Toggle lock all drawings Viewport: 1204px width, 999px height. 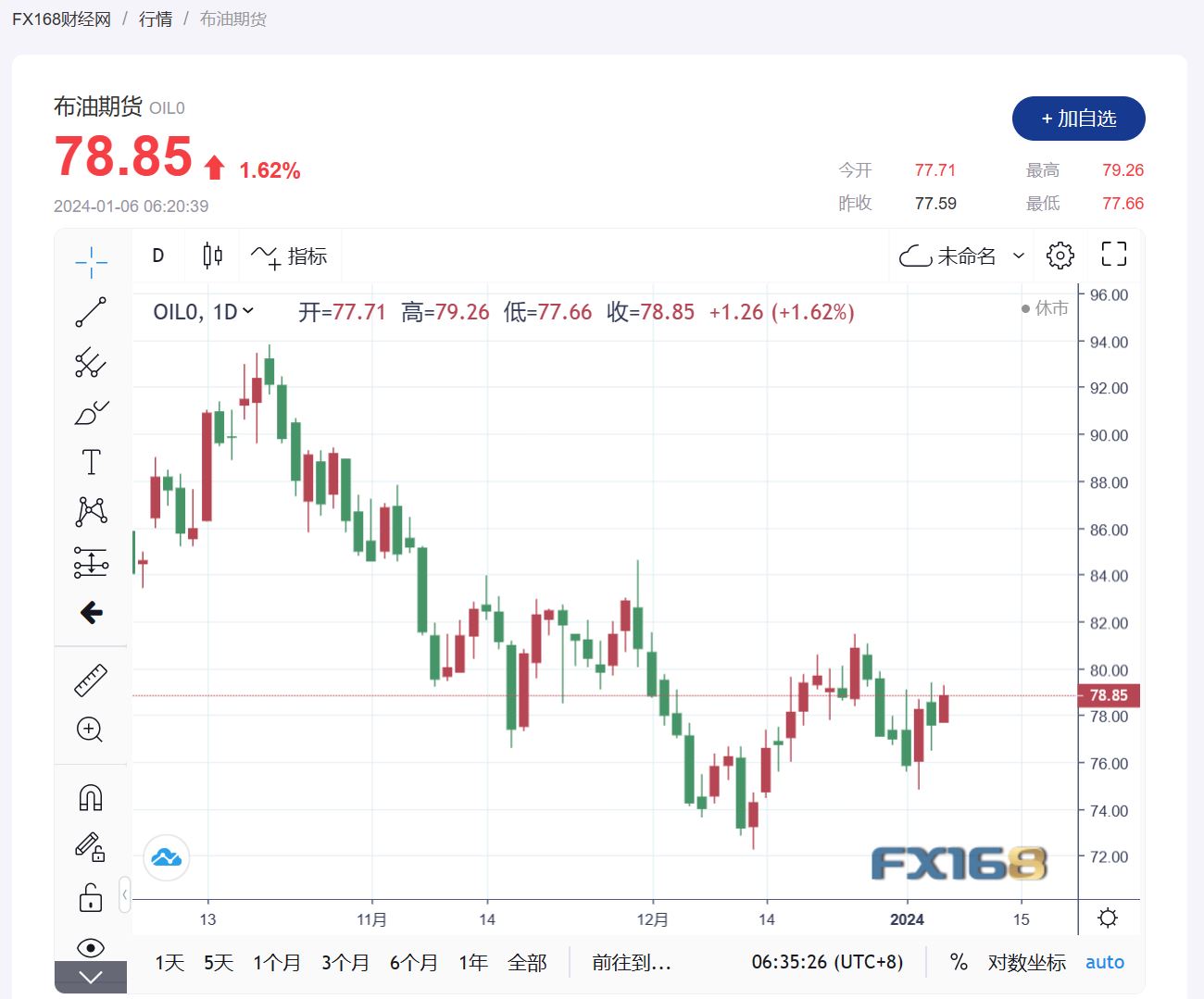point(91,898)
